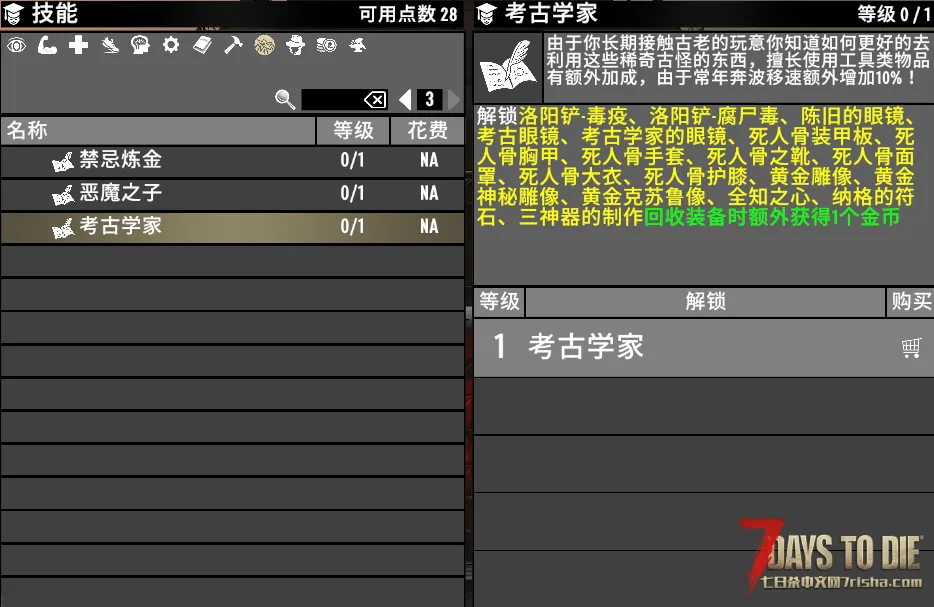Screen dimensions: 934x607
Task: Select 恶魔之子 skill row
Action: 232,194
